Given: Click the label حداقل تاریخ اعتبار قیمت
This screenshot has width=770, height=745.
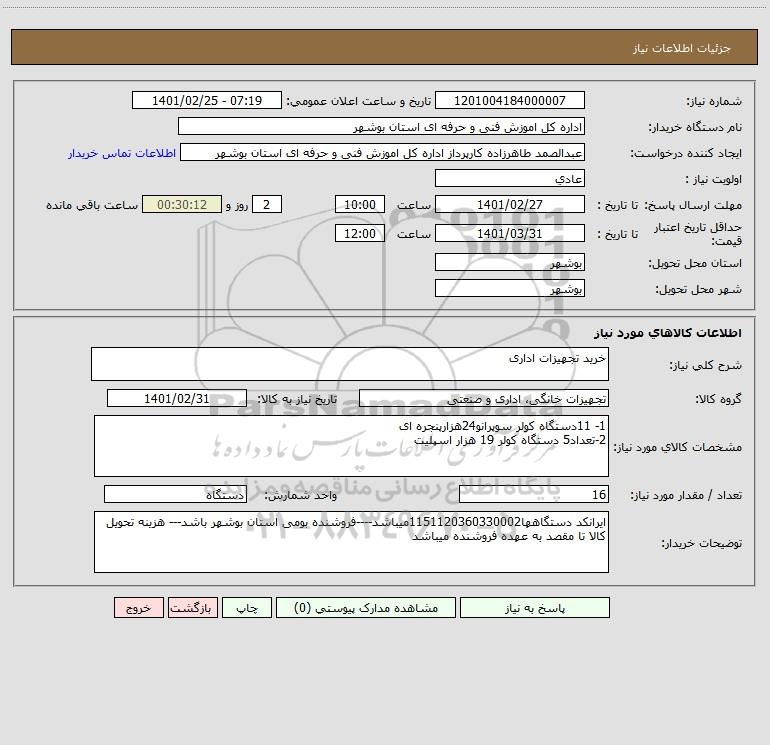Looking at the screenshot, I should click(698, 234).
